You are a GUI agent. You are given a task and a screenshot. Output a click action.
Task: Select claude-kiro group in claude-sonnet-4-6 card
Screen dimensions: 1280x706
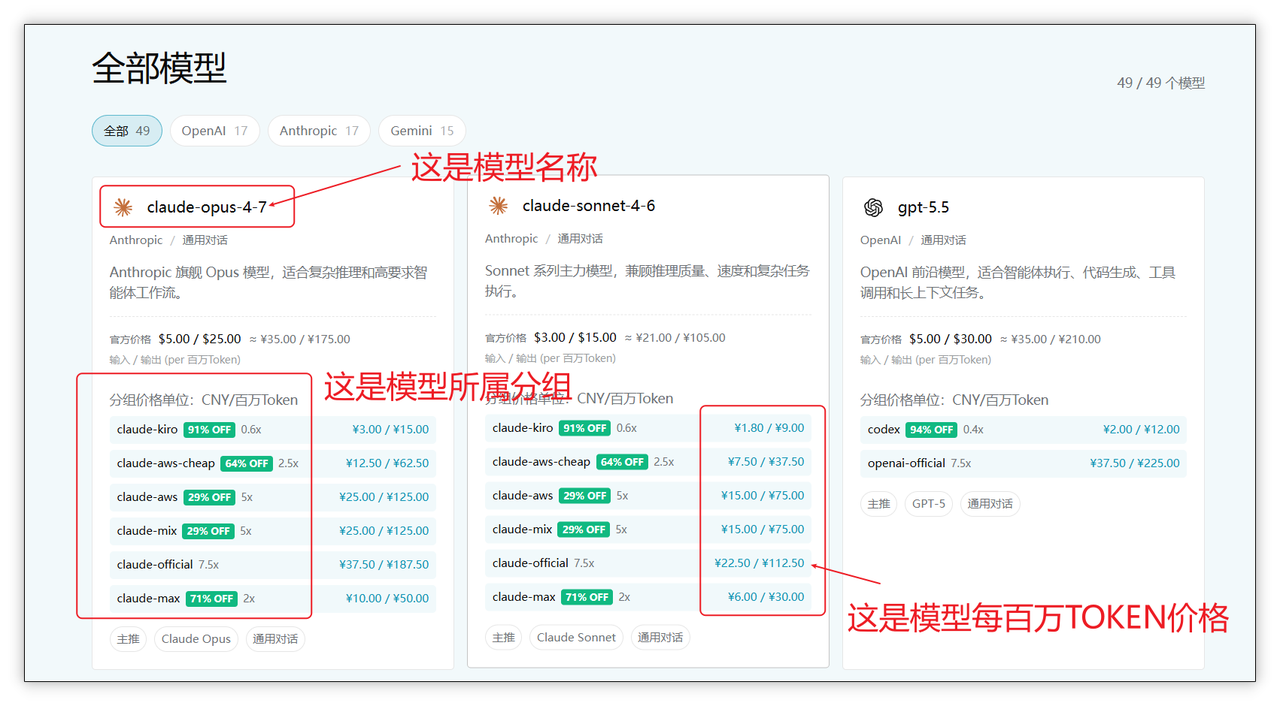click(648, 428)
